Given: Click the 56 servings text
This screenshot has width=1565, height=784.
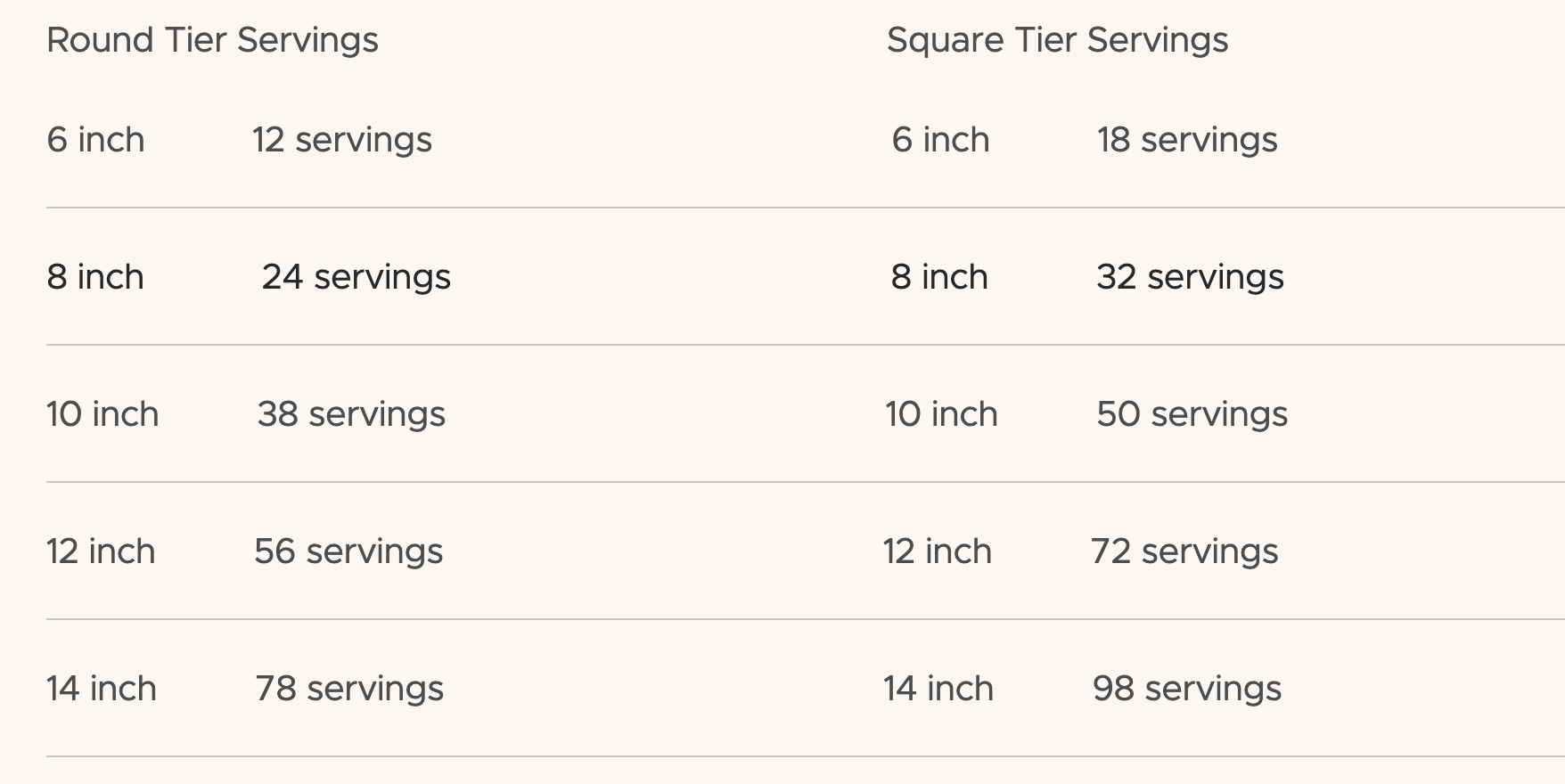Looking at the screenshot, I should (348, 551).
